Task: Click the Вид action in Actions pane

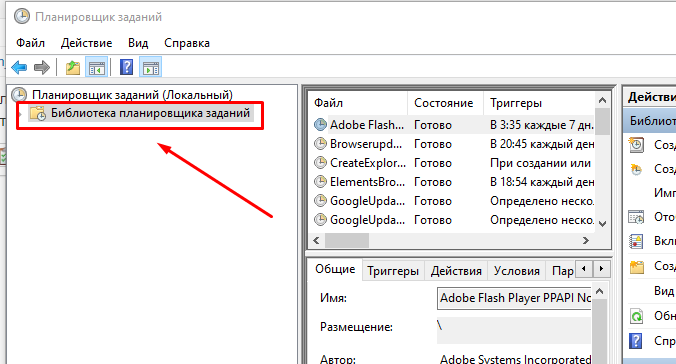Action: [665, 291]
